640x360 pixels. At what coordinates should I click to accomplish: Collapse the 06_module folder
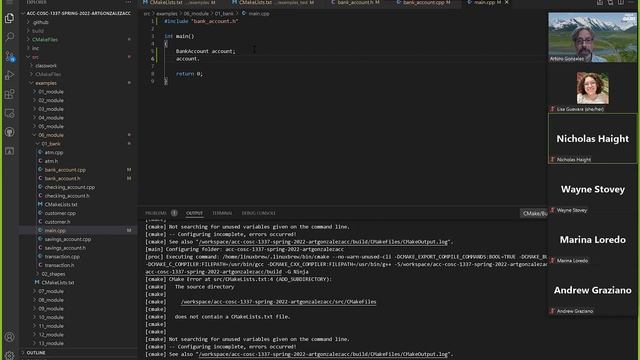pos(51,135)
